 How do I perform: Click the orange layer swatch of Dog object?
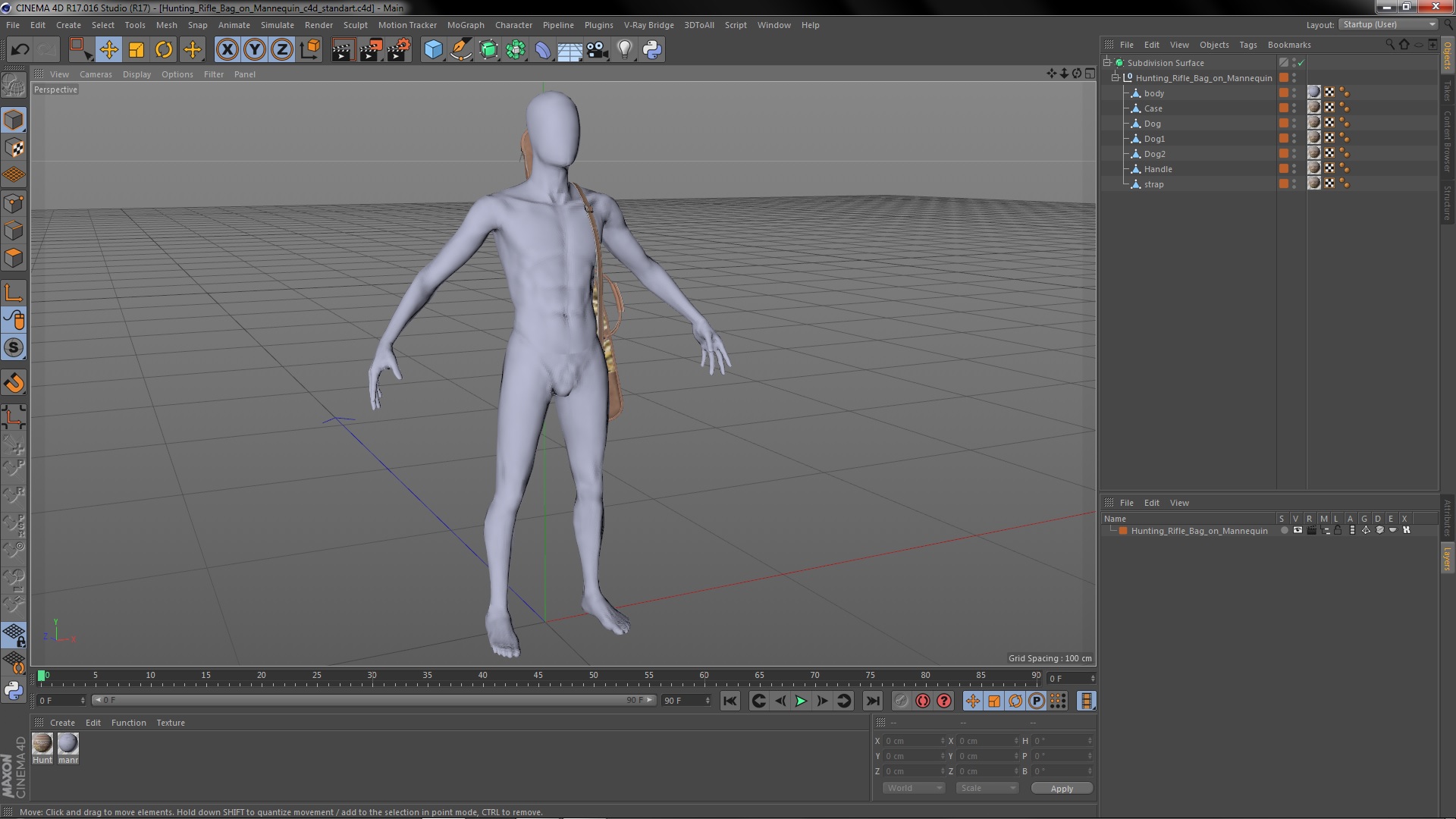point(1284,123)
